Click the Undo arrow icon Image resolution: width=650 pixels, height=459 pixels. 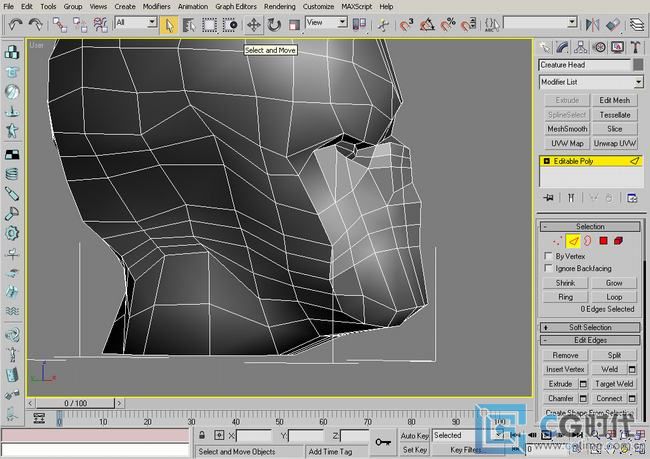pyautogui.click(x=15, y=24)
